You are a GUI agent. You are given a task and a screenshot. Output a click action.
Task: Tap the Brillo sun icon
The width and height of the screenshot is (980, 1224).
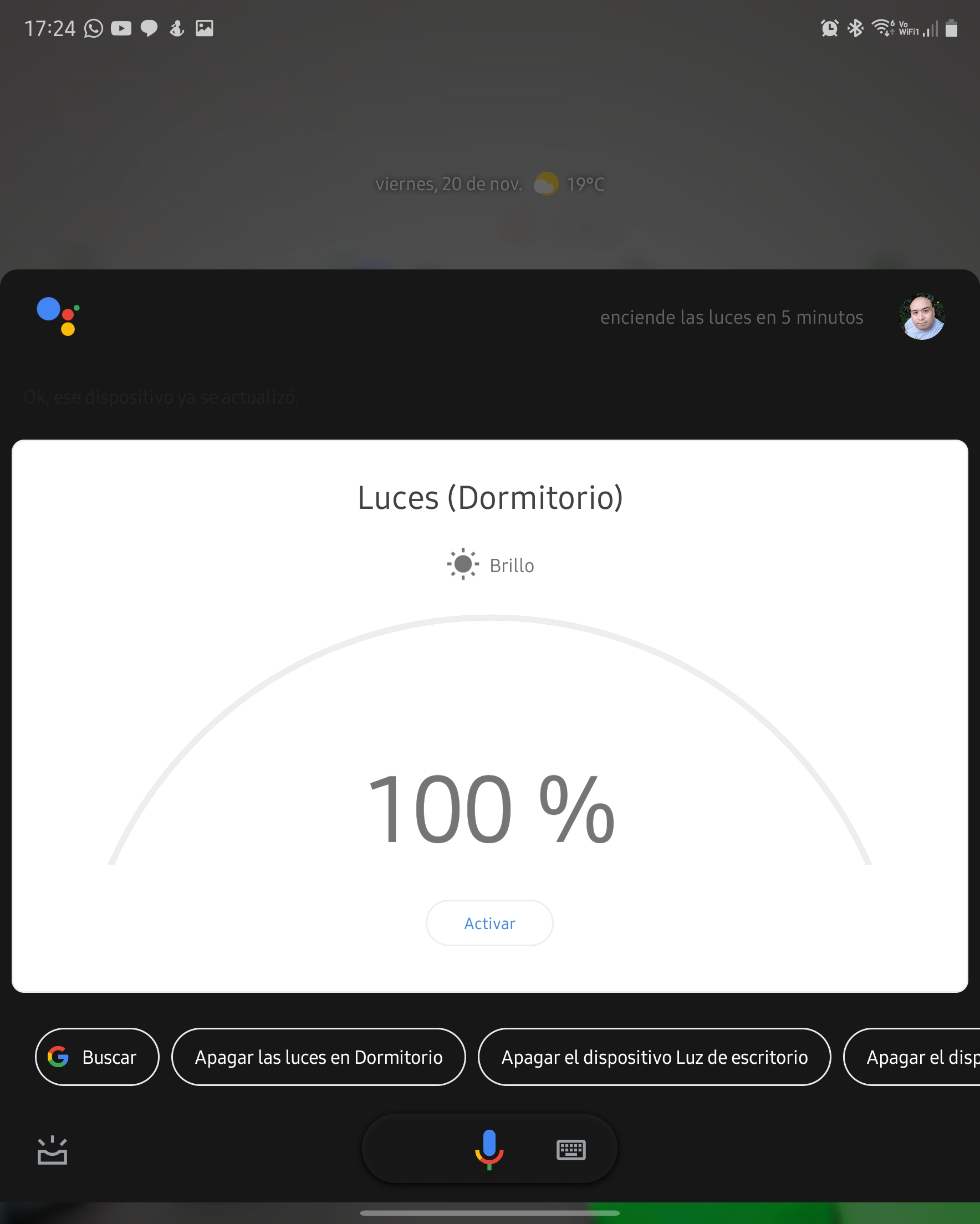(463, 564)
